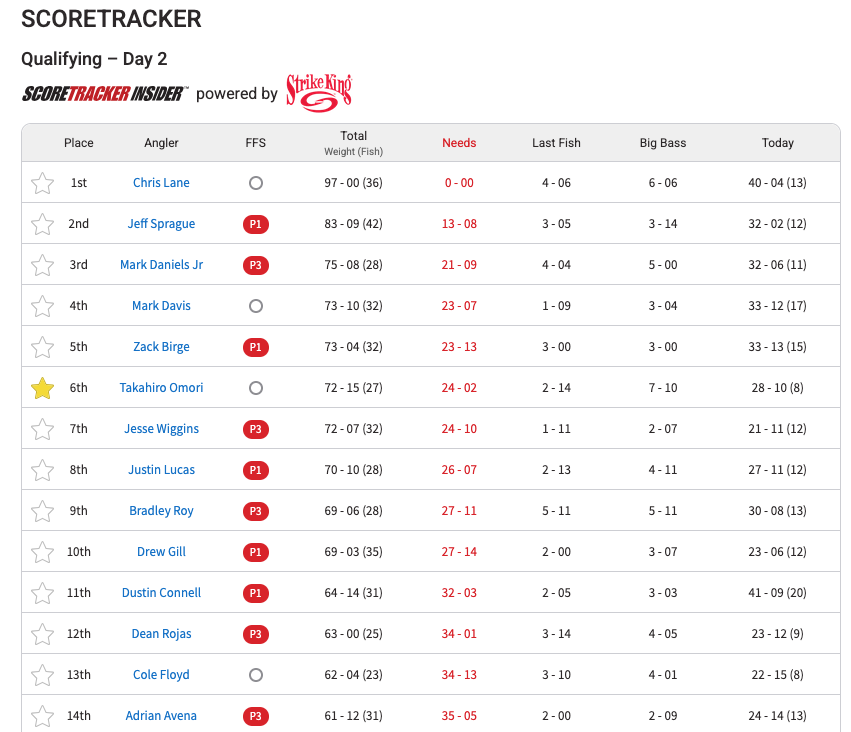Select Bradley Roy's P3 badge
The height and width of the screenshot is (732, 851).
[x=256, y=511]
